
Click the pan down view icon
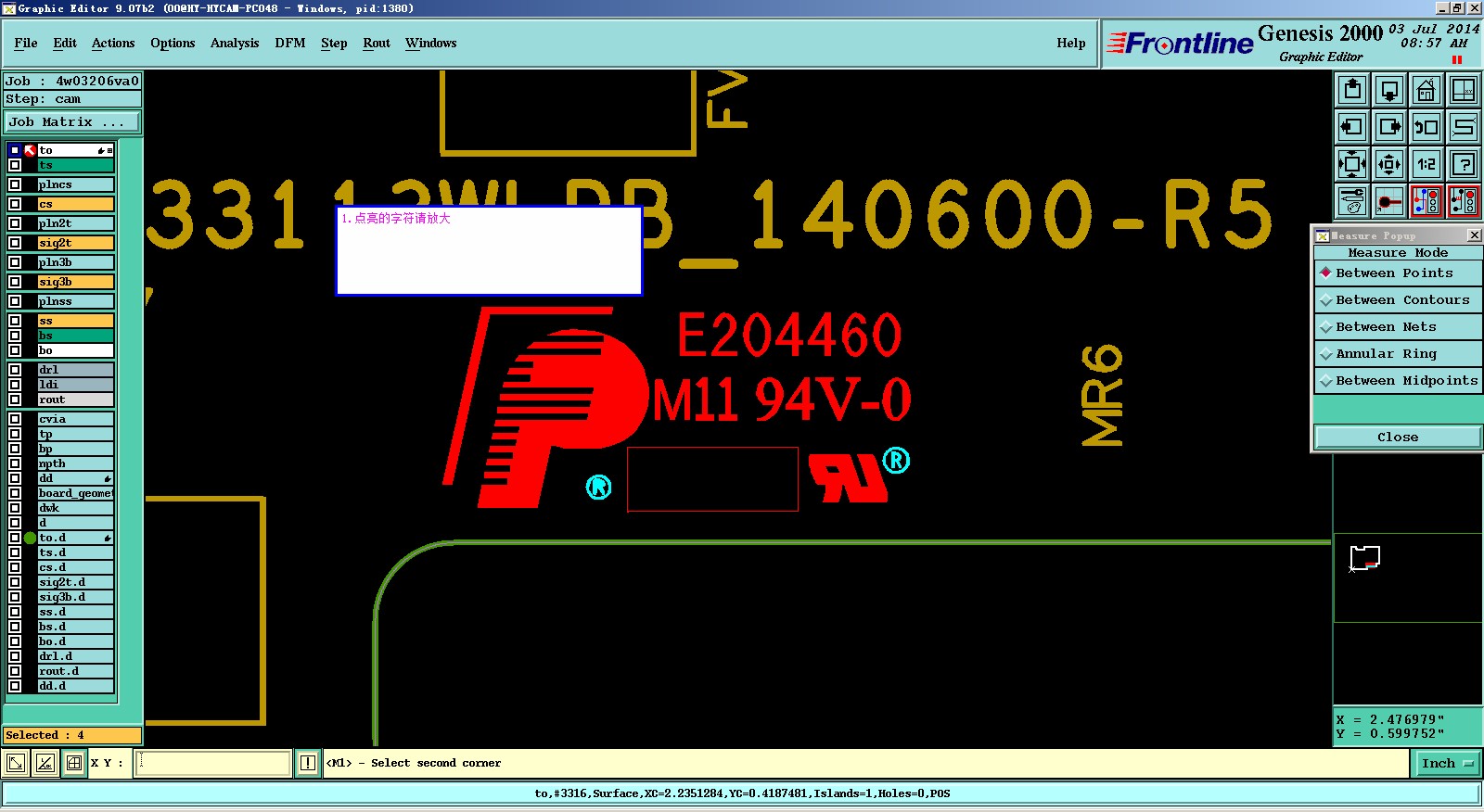pos(1389,90)
